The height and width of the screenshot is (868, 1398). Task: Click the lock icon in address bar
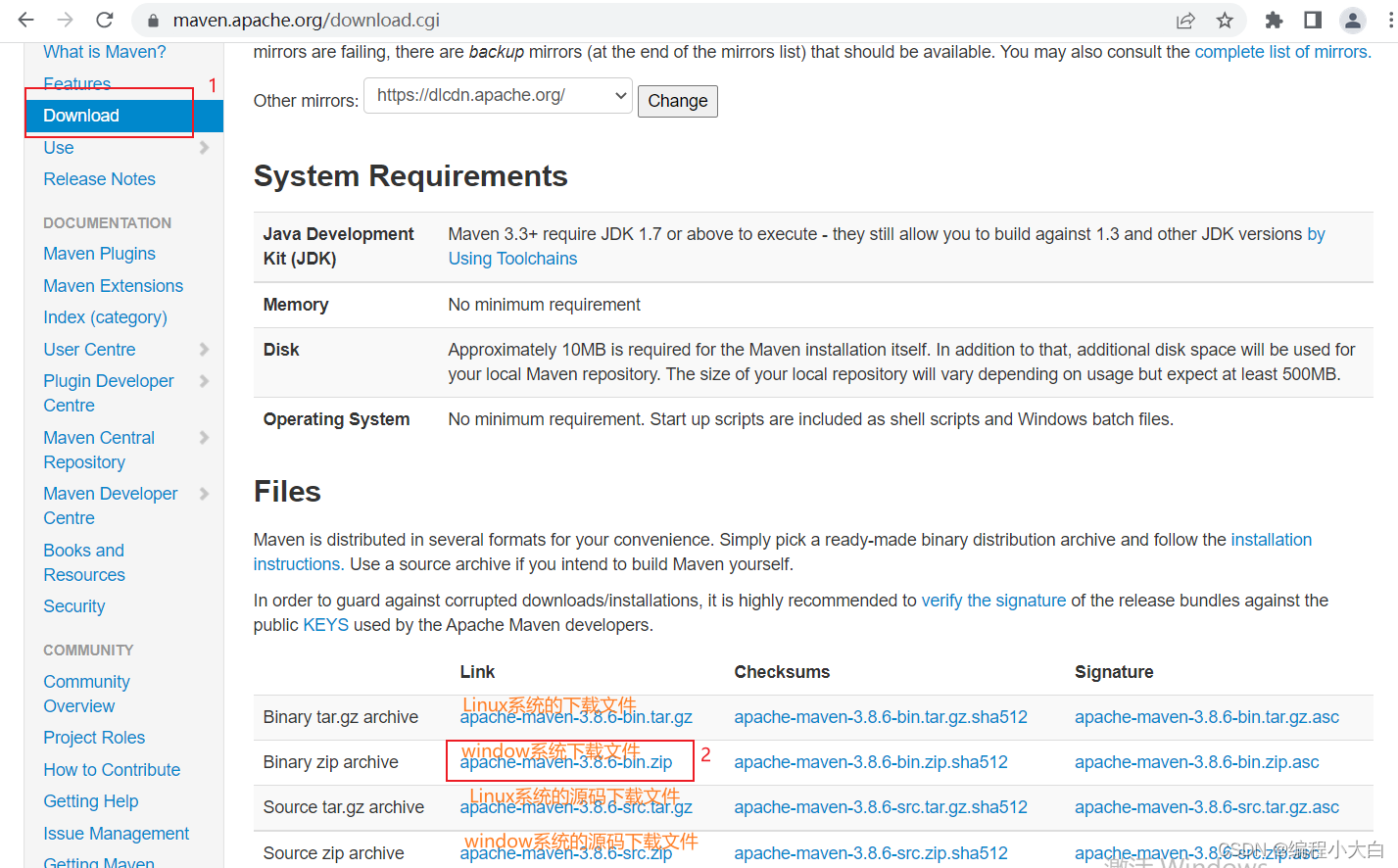[153, 21]
